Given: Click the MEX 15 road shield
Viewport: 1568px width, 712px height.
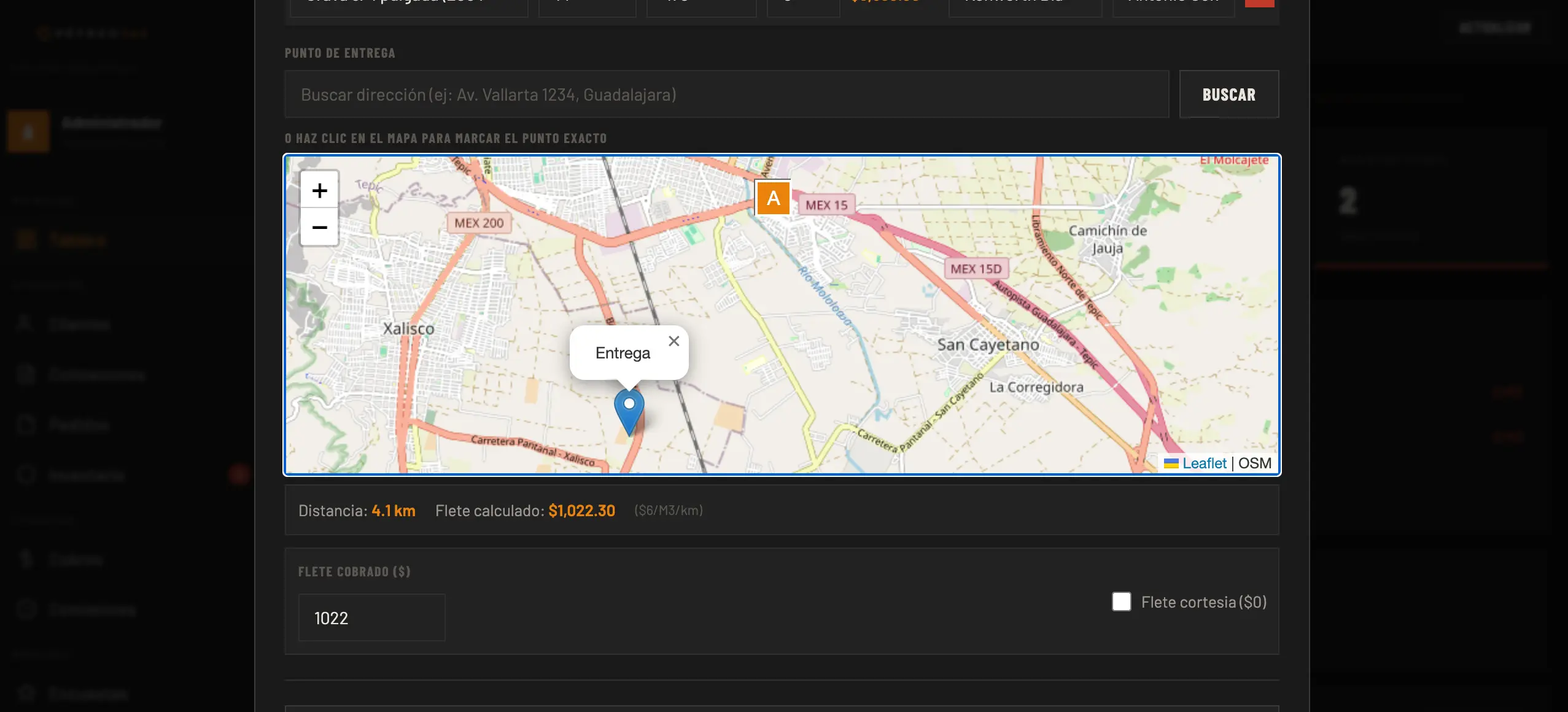Looking at the screenshot, I should coord(826,205).
